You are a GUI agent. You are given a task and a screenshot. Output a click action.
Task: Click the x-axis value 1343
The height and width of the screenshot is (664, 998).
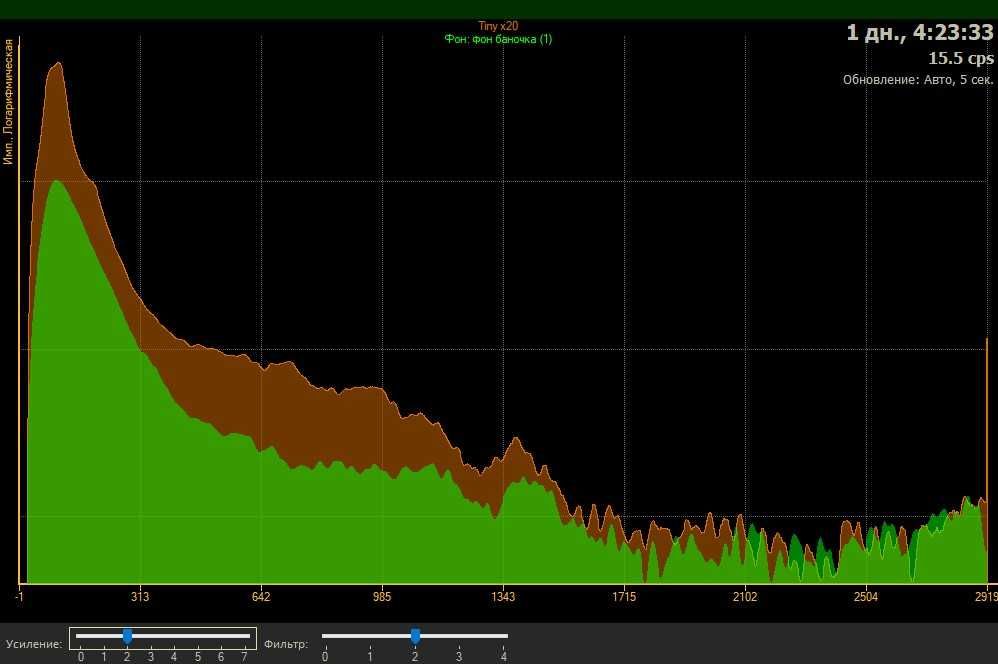(x=503, y=597)
